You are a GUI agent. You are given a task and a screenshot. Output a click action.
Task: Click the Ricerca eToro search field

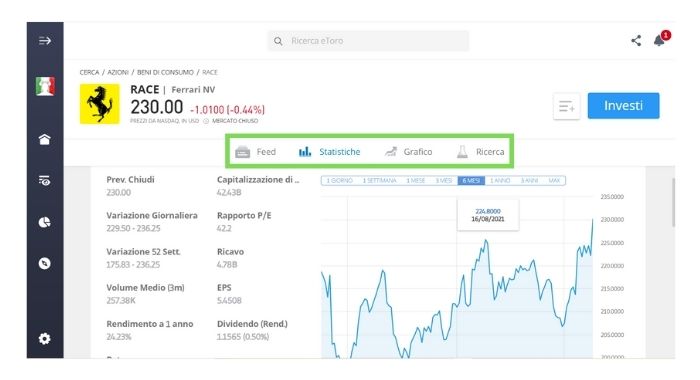368,41
